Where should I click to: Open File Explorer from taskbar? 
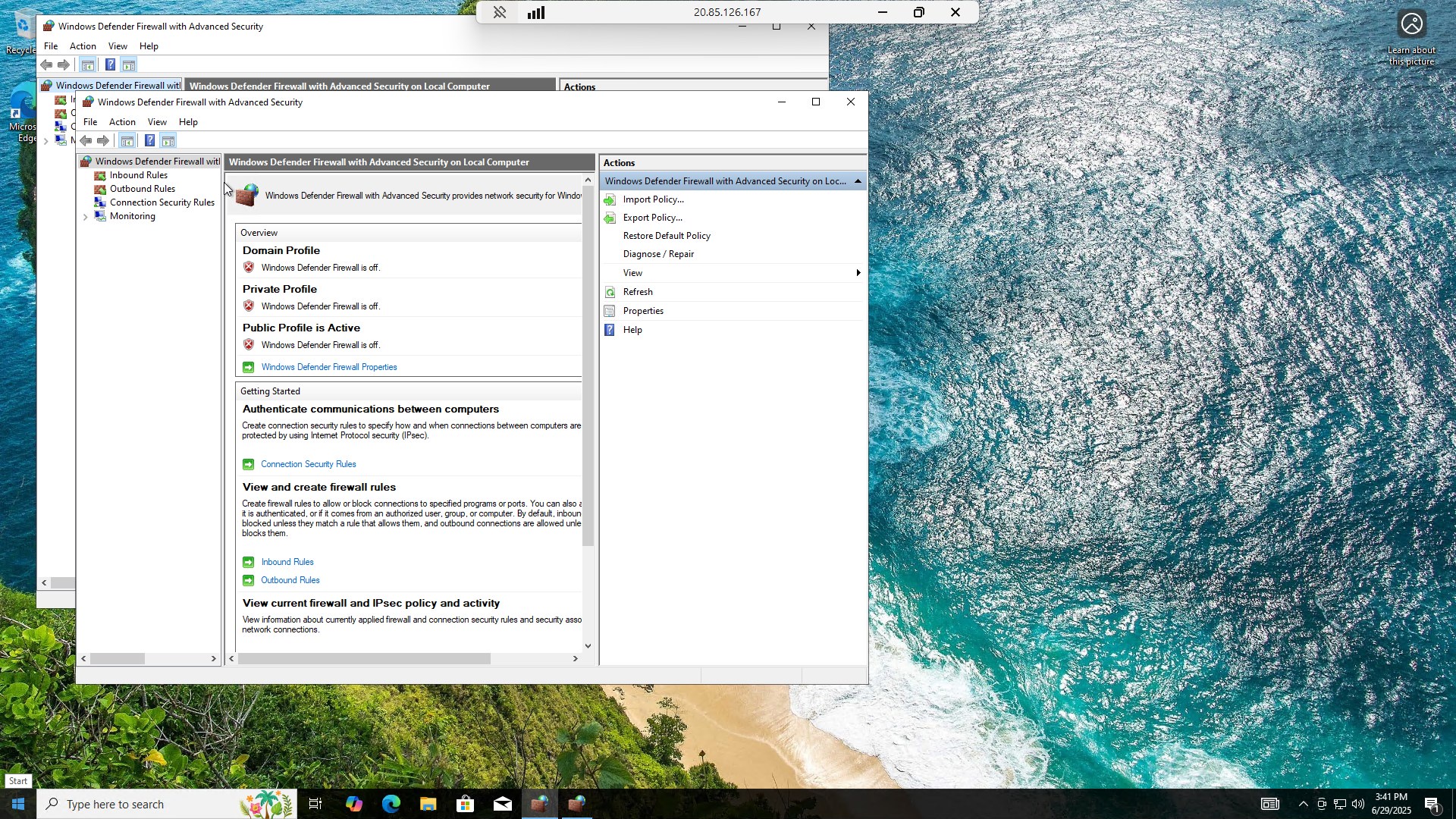[428, 804]
